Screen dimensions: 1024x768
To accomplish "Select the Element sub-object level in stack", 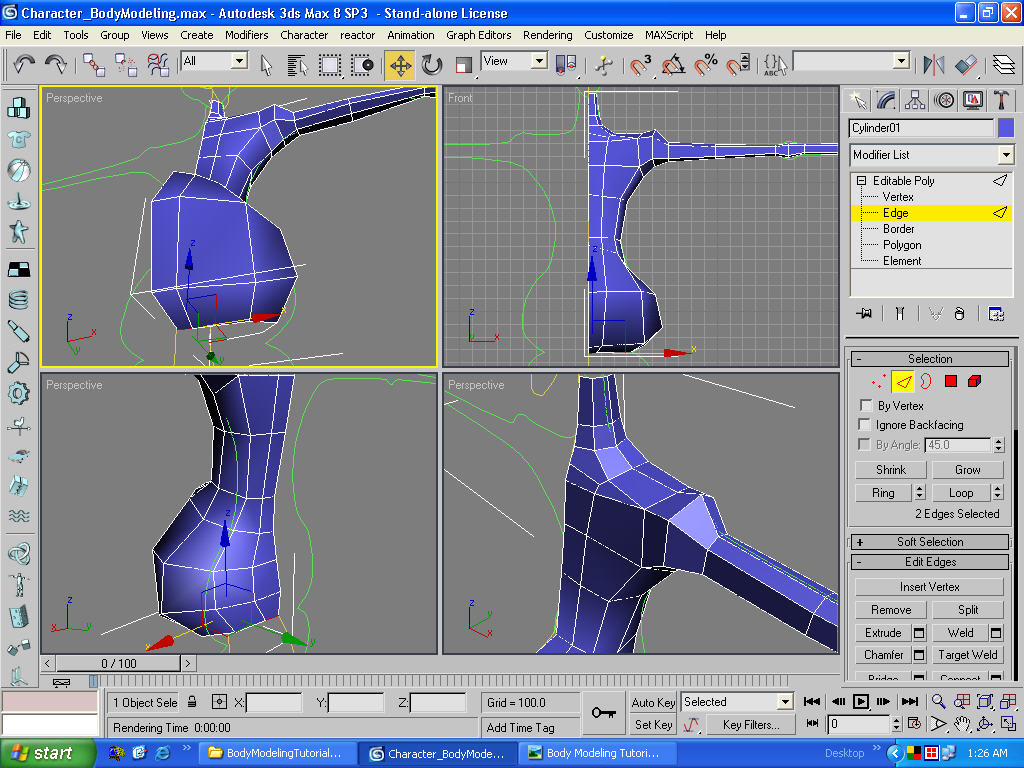I will 902,261.
